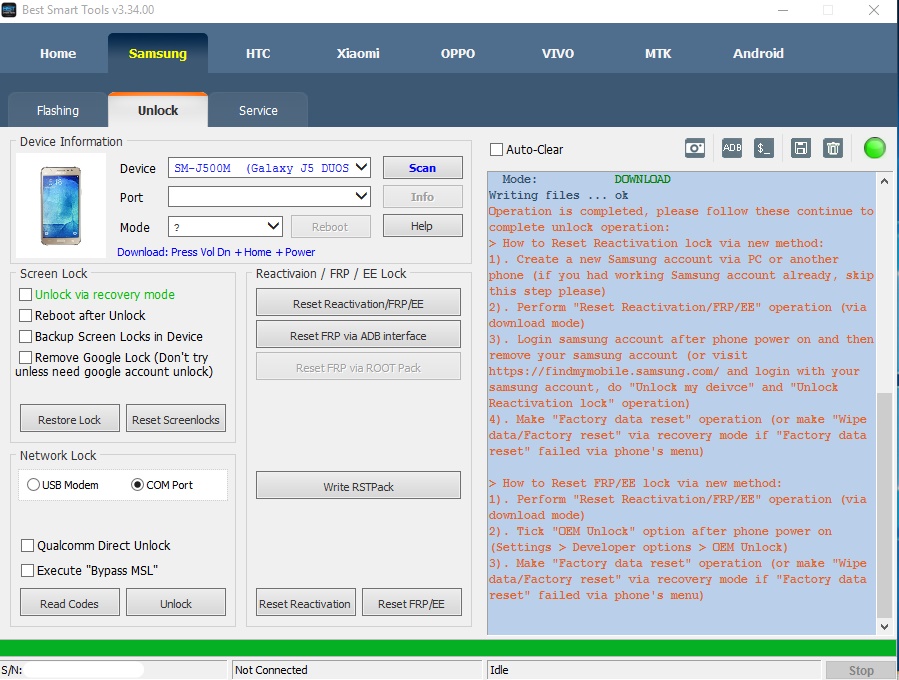
Task: Take a screenshot with the camera icon
Action: pyautogui.click(x=695, y=148)
